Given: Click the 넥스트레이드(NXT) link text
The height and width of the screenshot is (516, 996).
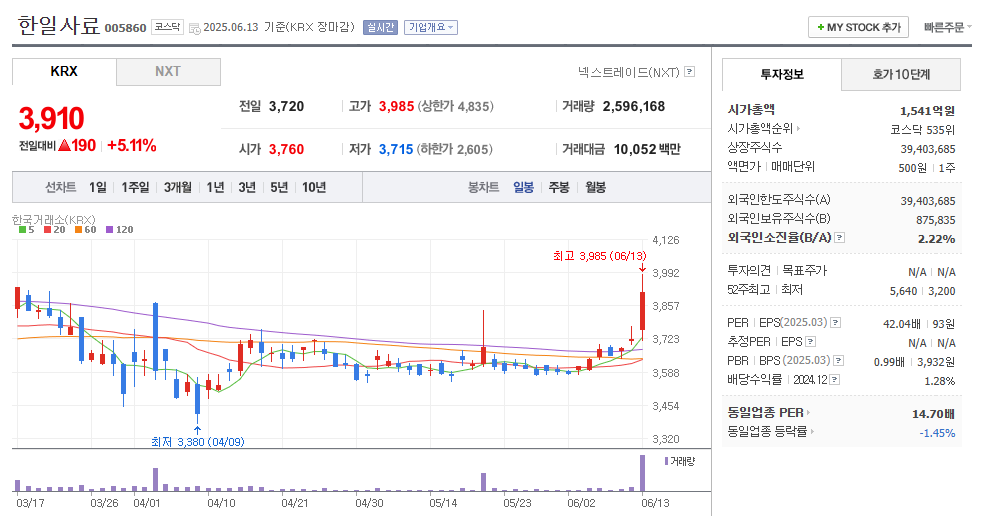Looking at the screenshot, I should pos(629,72).
